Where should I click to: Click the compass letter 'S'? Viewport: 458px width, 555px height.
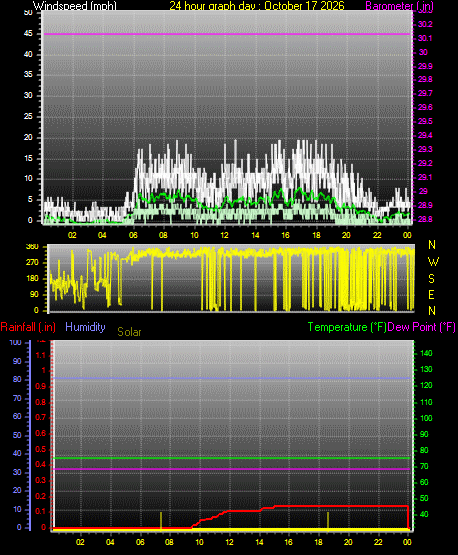[431, 279]
